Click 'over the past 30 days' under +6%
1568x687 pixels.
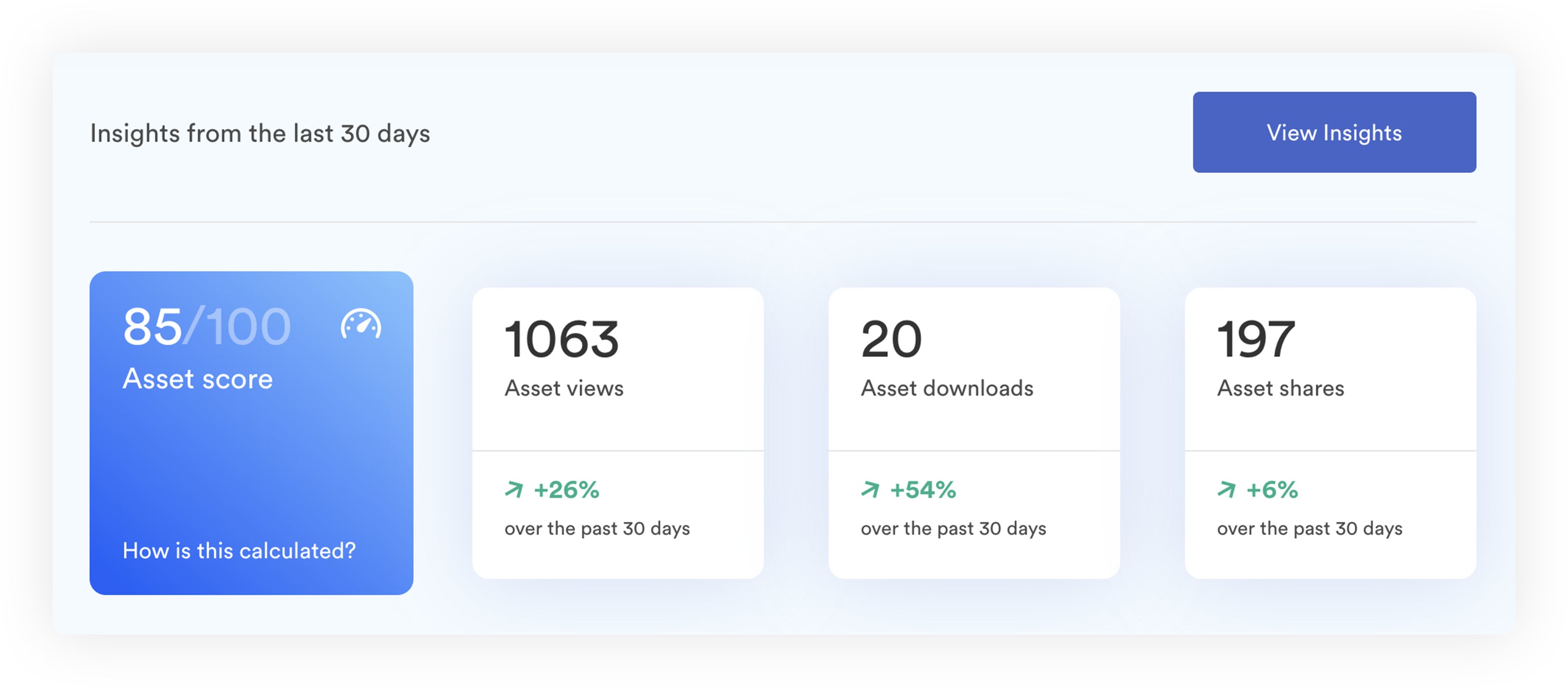(1309, 528)
